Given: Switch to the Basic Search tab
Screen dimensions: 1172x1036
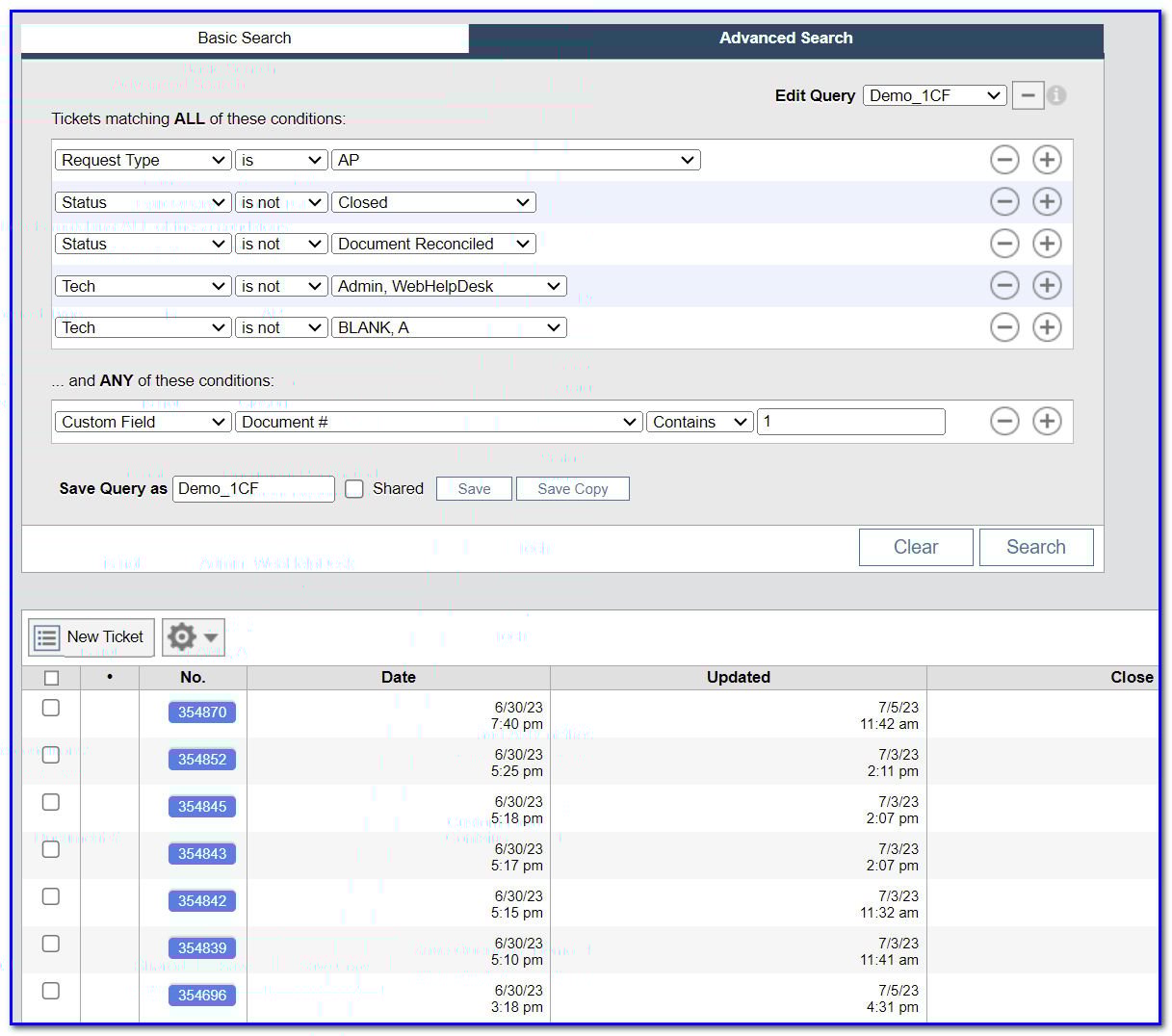Looking at the screenshot, I should coord(245,39).
